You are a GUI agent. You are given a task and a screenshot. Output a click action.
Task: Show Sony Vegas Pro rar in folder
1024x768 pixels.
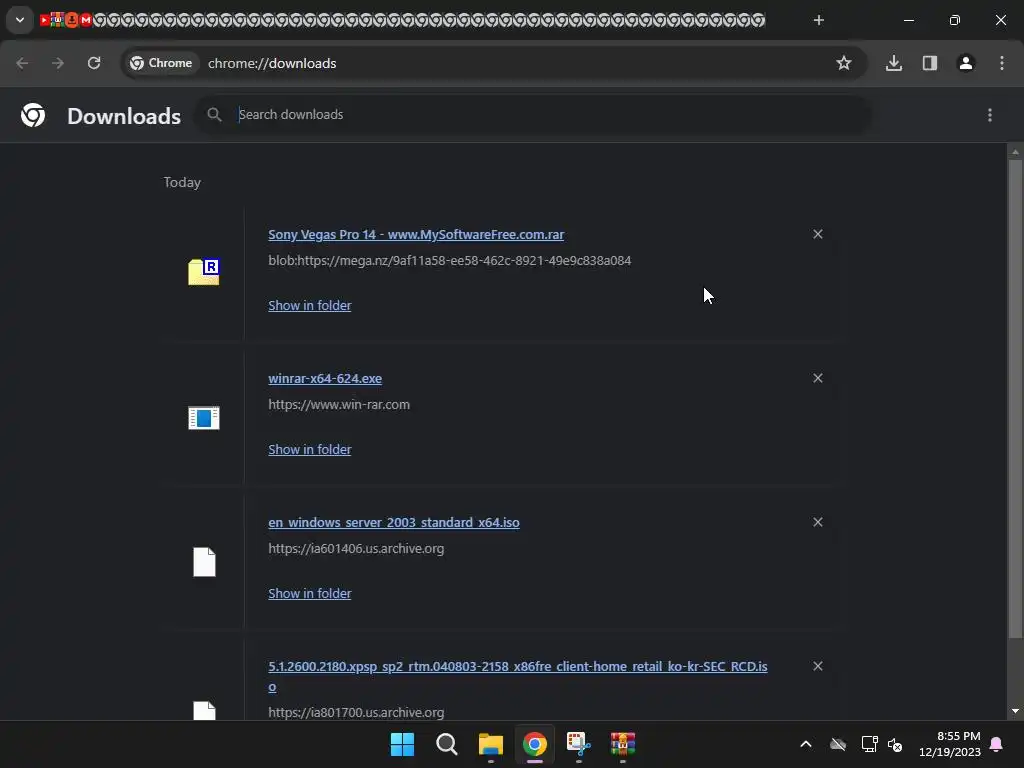(310, 306)
